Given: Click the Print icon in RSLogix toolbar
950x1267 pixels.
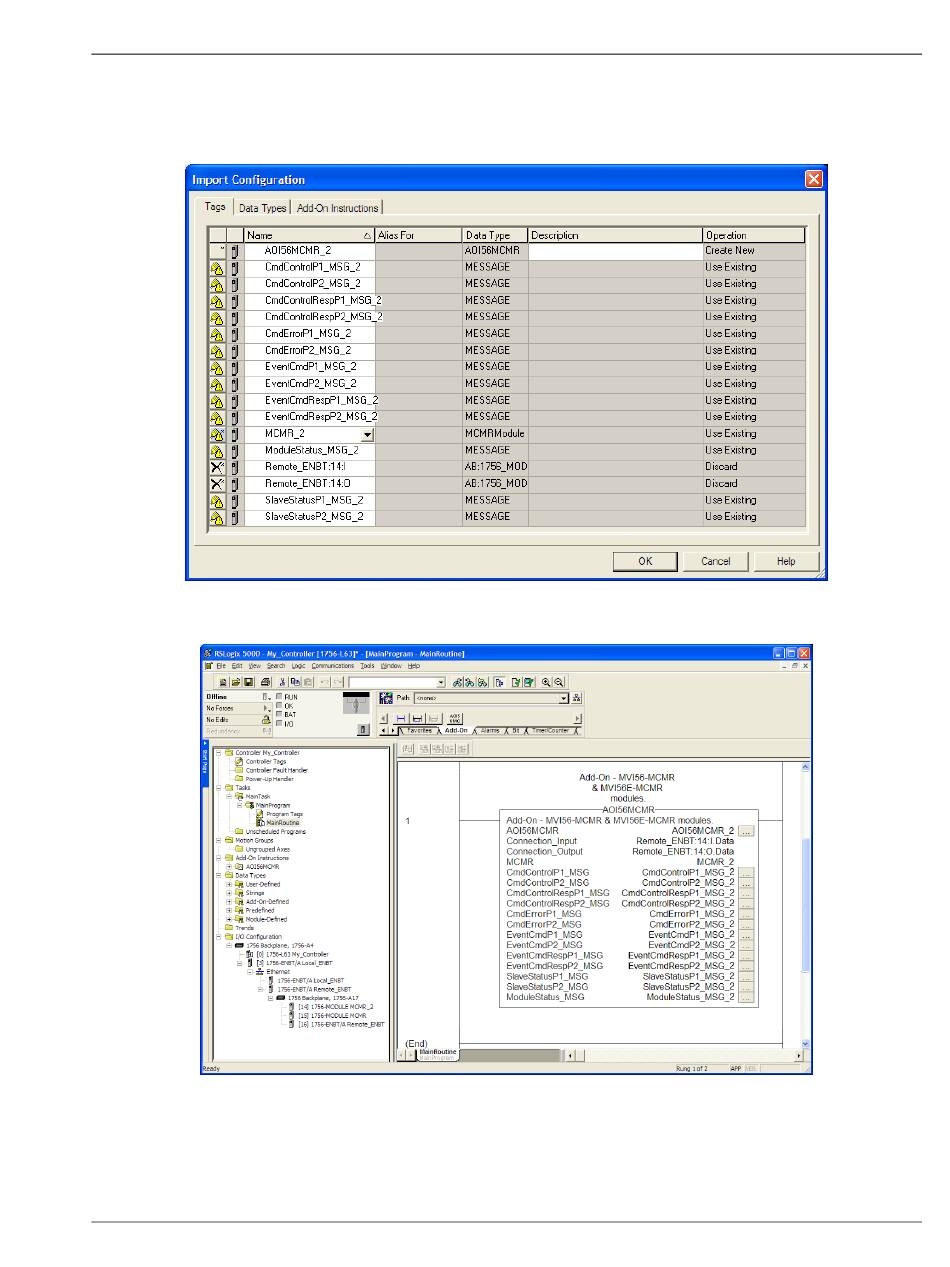Looking at the screenshot, I should [x=265, y=682].
